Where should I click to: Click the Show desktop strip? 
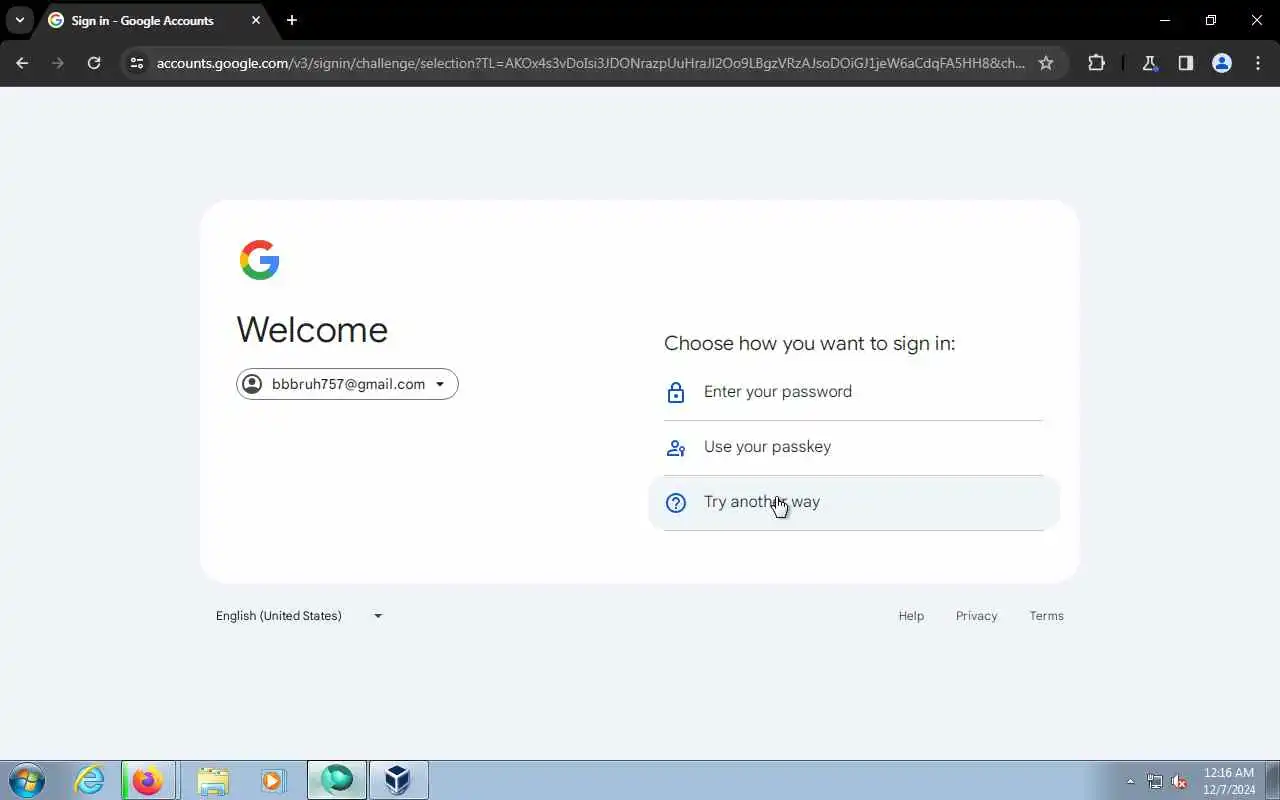[1273, 780]
